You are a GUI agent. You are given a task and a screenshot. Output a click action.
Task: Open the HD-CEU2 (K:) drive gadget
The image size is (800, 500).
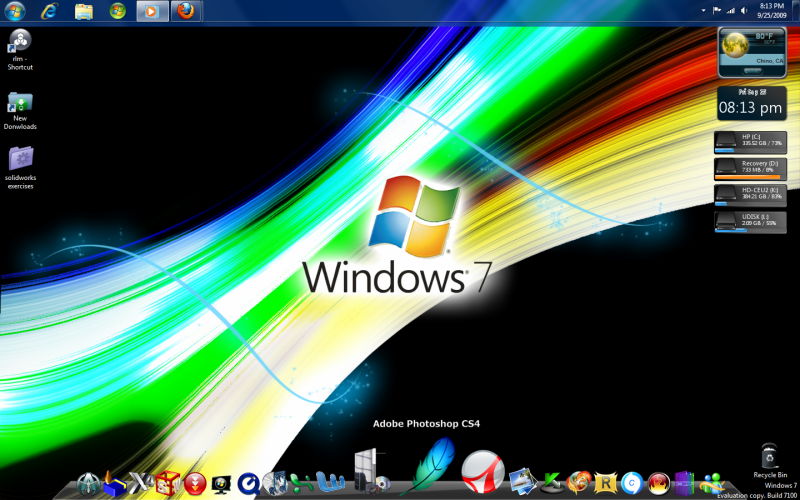[751, 195]
